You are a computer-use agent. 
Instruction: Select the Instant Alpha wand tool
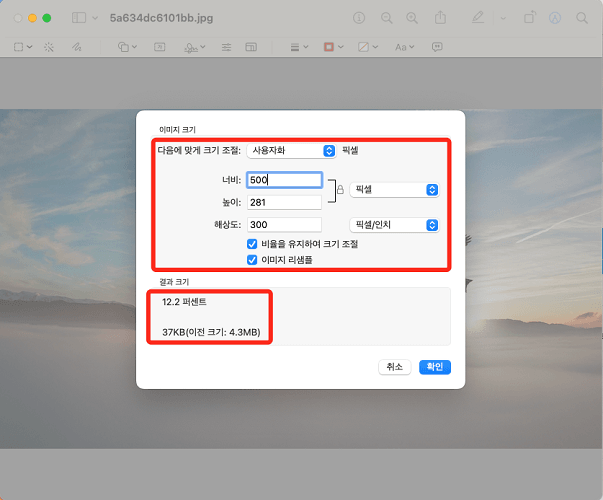(49, 47)
